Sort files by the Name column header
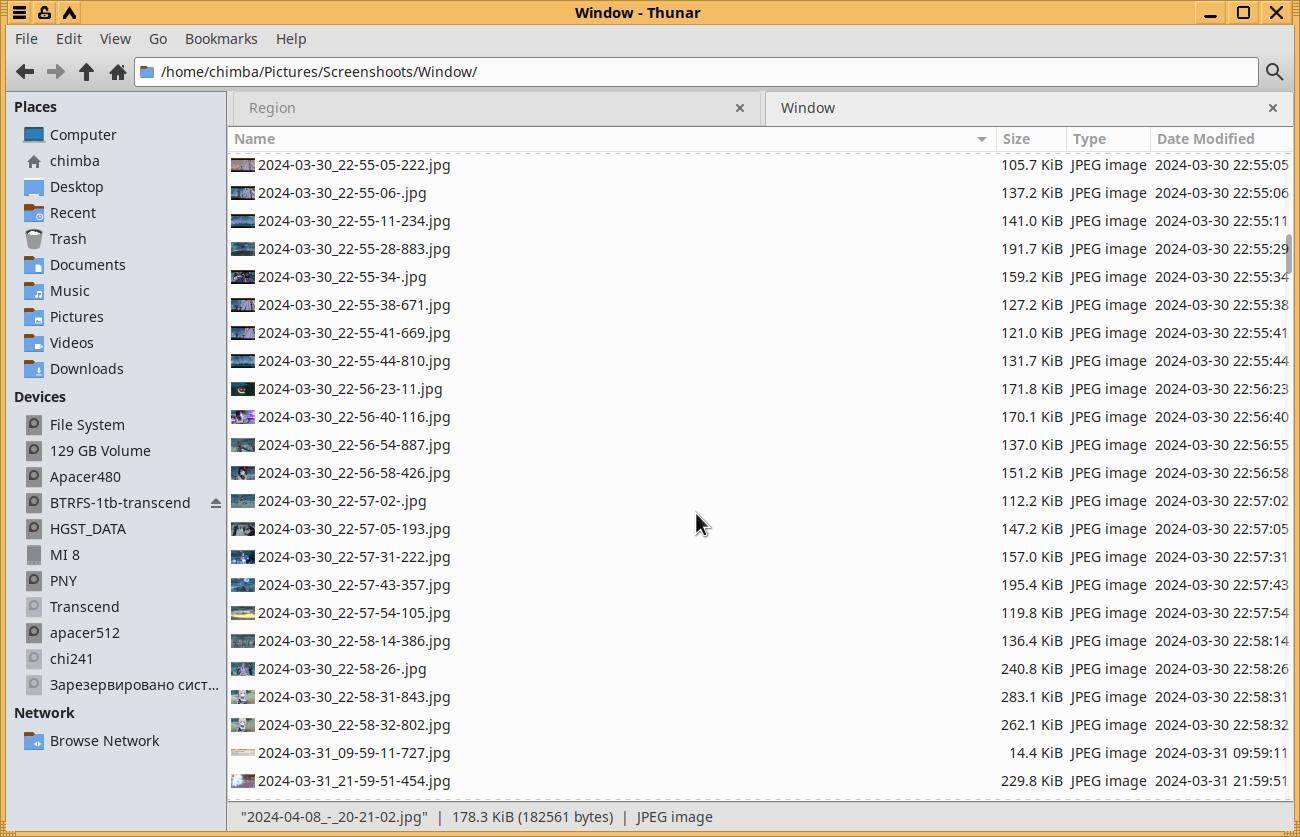This screenshot has width=1300, height=837. [x=611, y=139]
